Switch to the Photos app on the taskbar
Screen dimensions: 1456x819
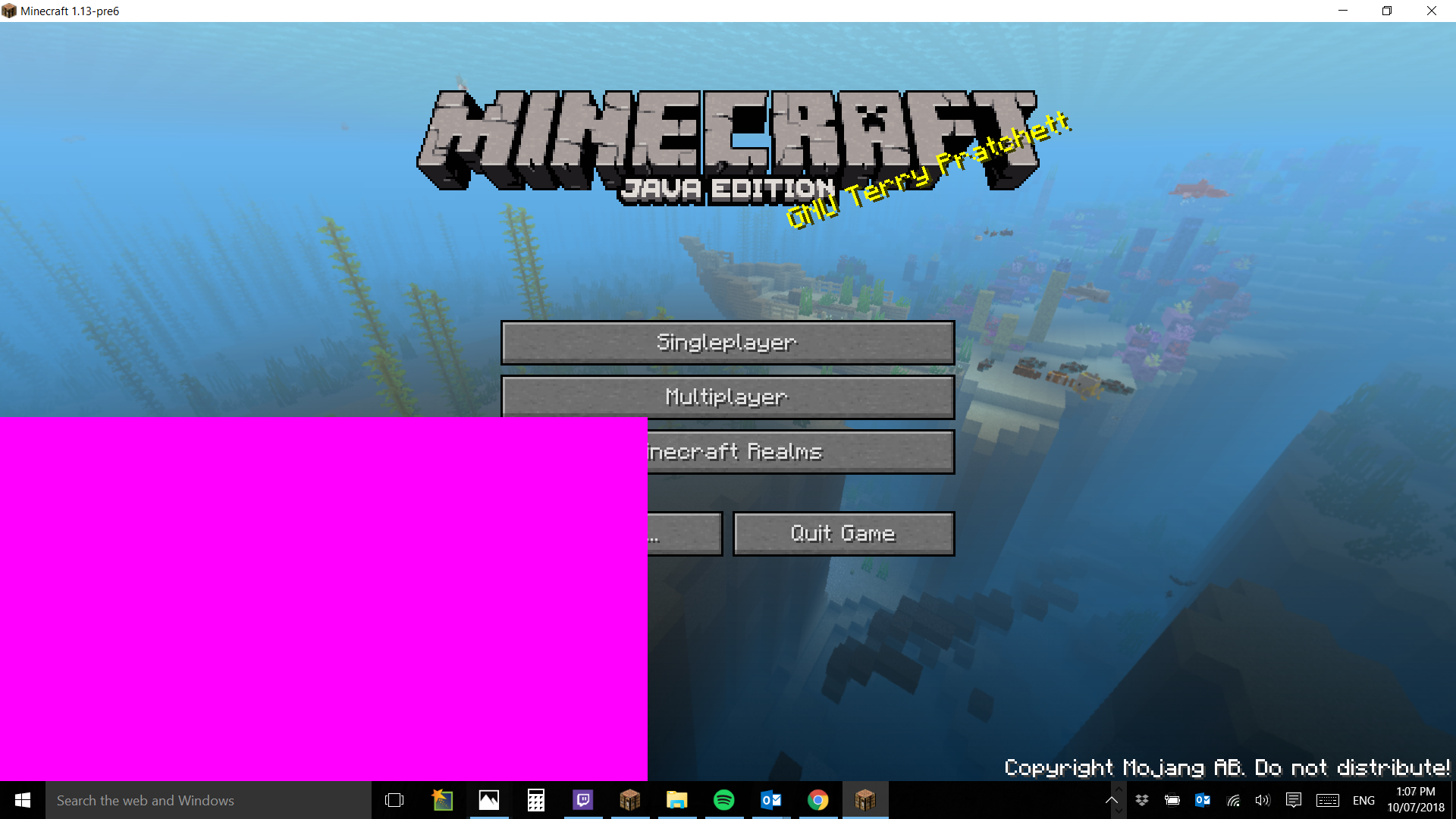(x=489, y=800)
